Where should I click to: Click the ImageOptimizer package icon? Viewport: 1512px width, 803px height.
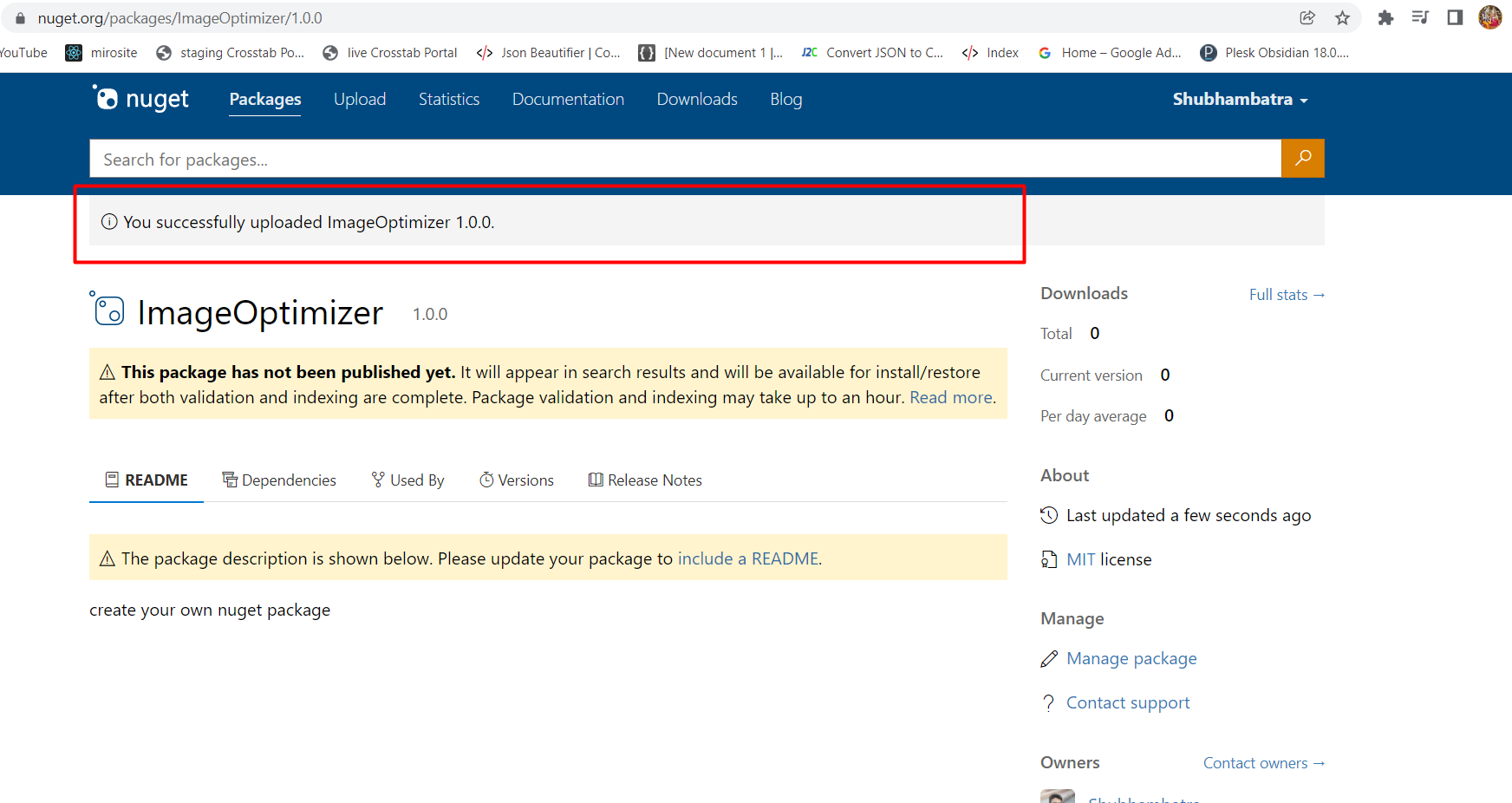(x=108, y=309)
